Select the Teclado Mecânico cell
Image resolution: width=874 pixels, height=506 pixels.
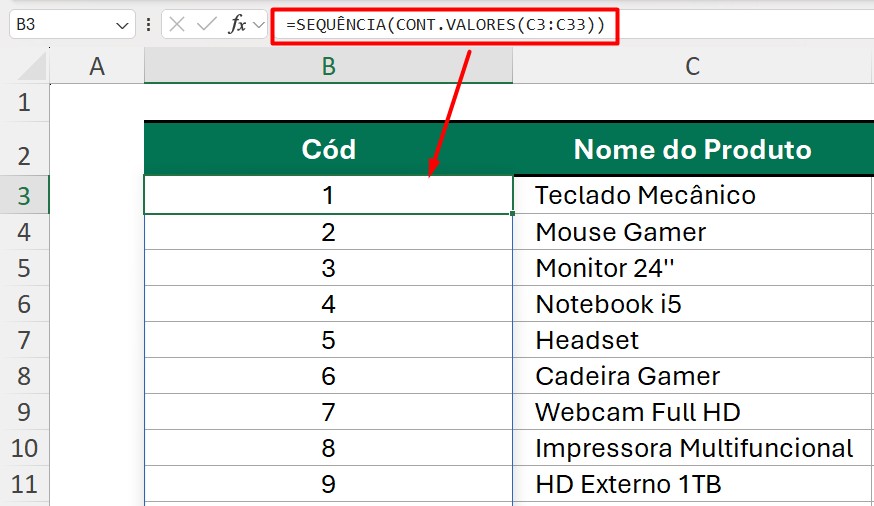[693, 195]
